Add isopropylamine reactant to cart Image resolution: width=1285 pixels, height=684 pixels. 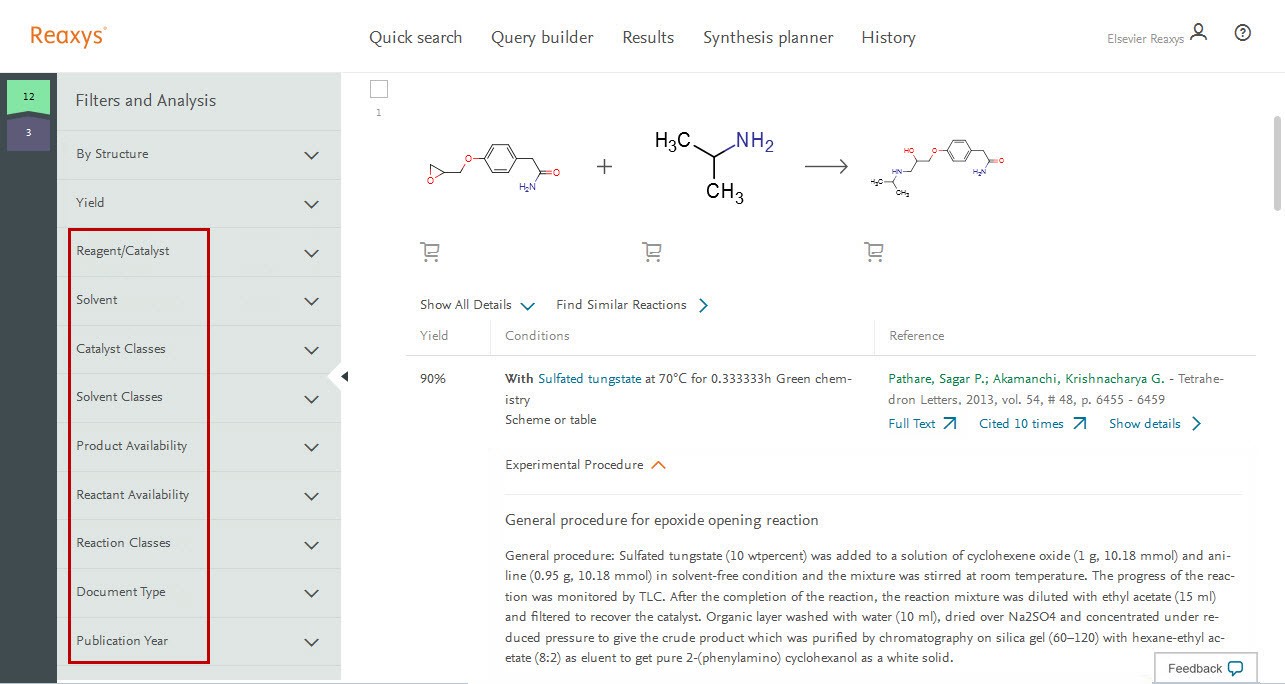point(652,252)
